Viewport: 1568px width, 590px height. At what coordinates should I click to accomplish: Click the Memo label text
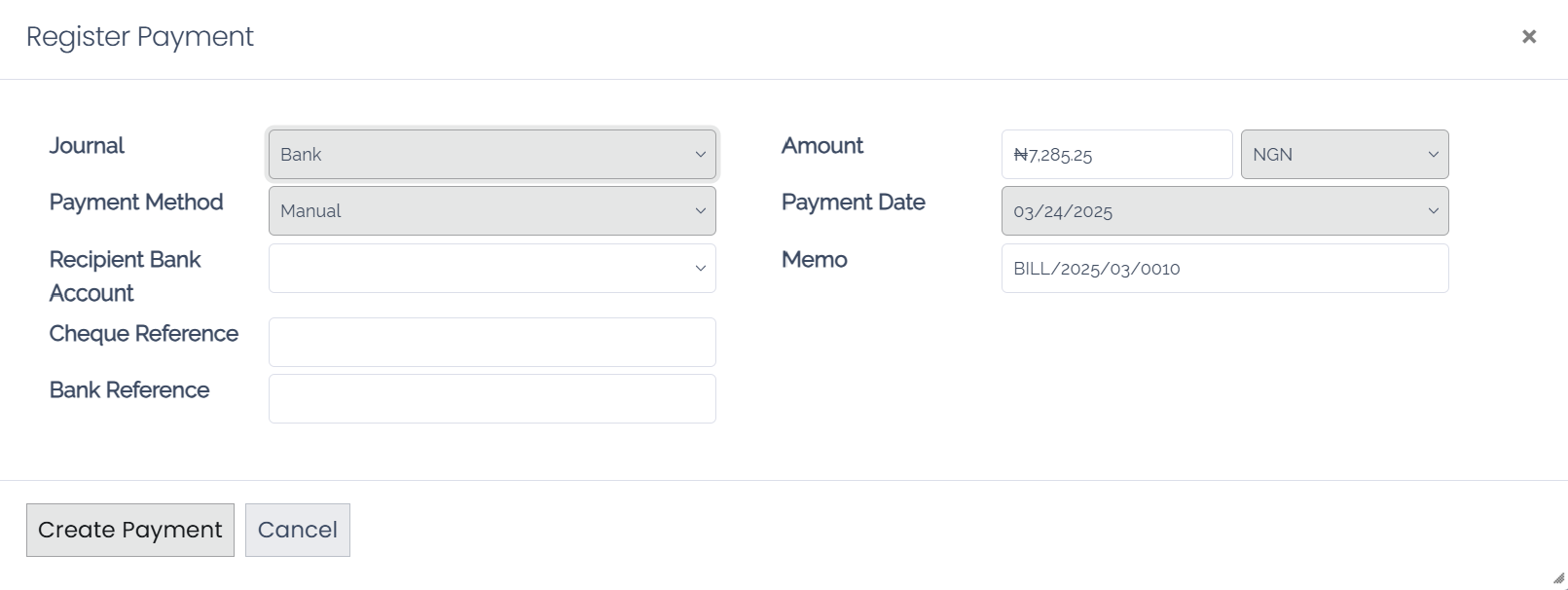[814, 260]
